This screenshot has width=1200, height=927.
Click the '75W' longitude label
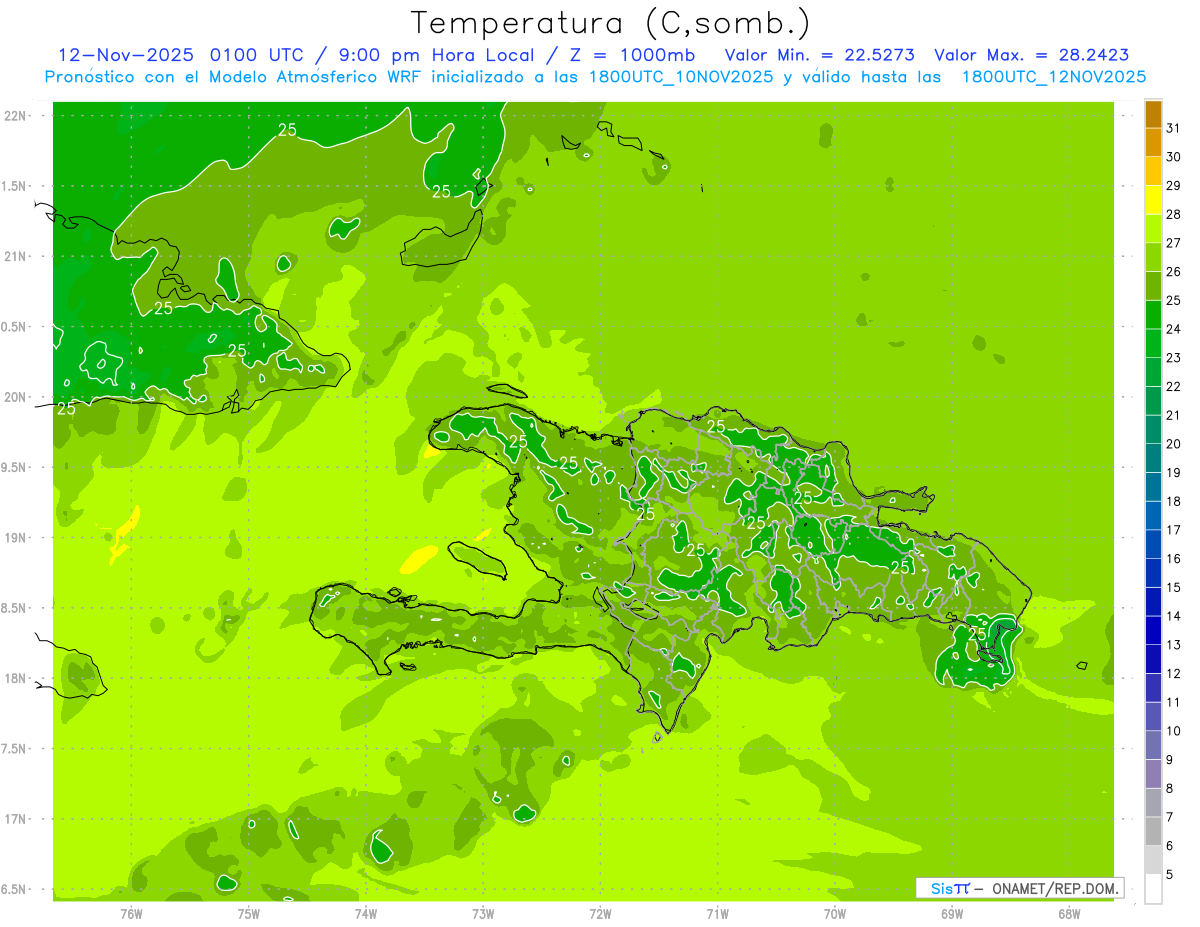coord(249,914)
